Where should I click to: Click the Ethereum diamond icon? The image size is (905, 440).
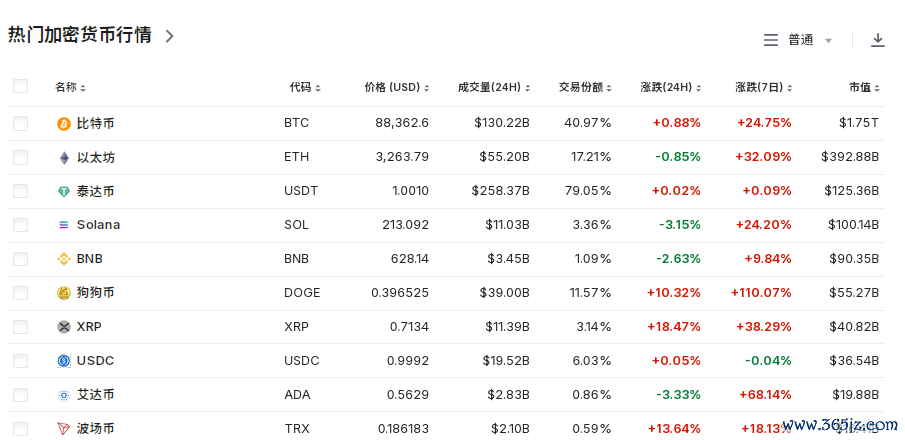click(x=64, y=158)
